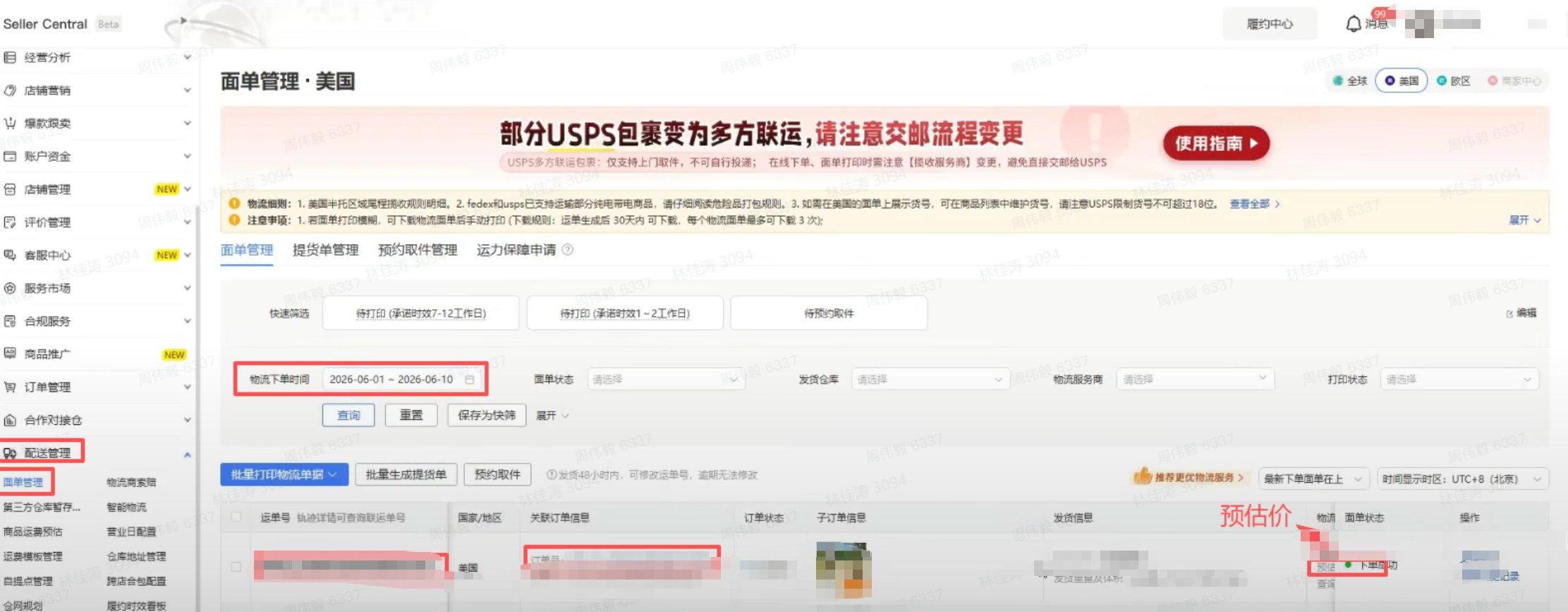
Task: Click the 店铺营销 sidebar icon
Action: coord(10,90)
